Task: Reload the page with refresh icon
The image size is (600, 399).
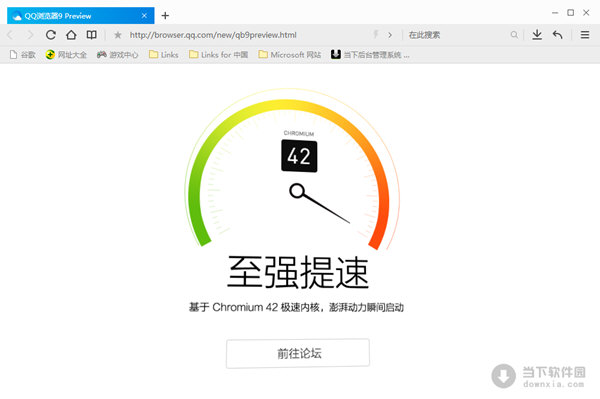Action: pyautogui.click(x=51, y=35)
